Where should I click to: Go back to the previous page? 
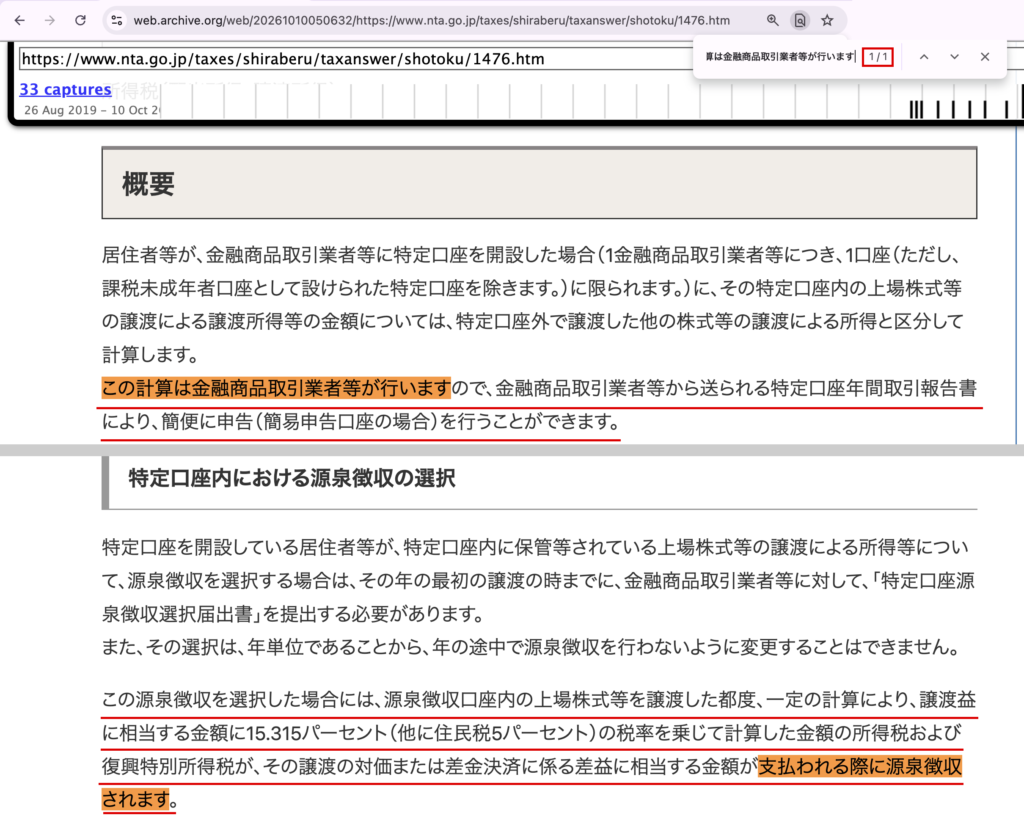point(20,20)
